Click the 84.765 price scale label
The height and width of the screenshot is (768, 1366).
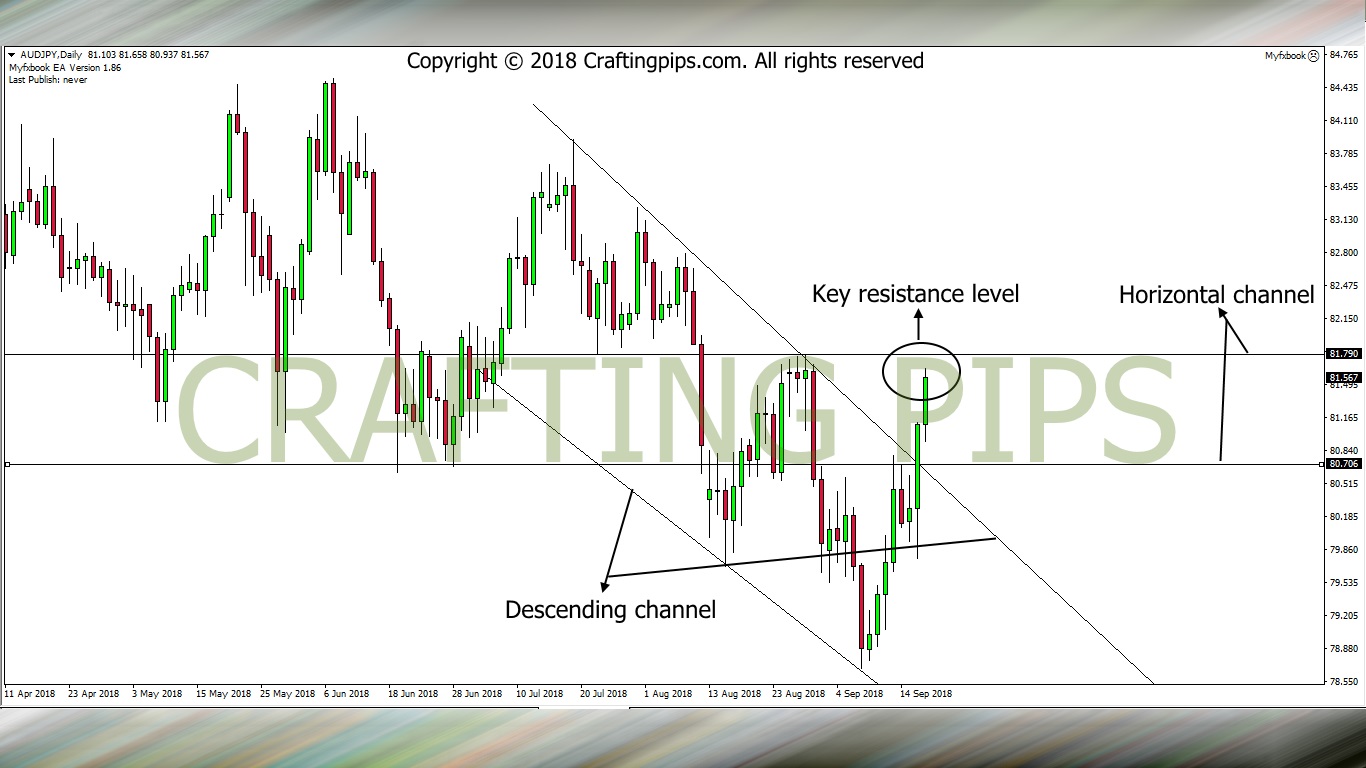click(x=1343, y=55)
